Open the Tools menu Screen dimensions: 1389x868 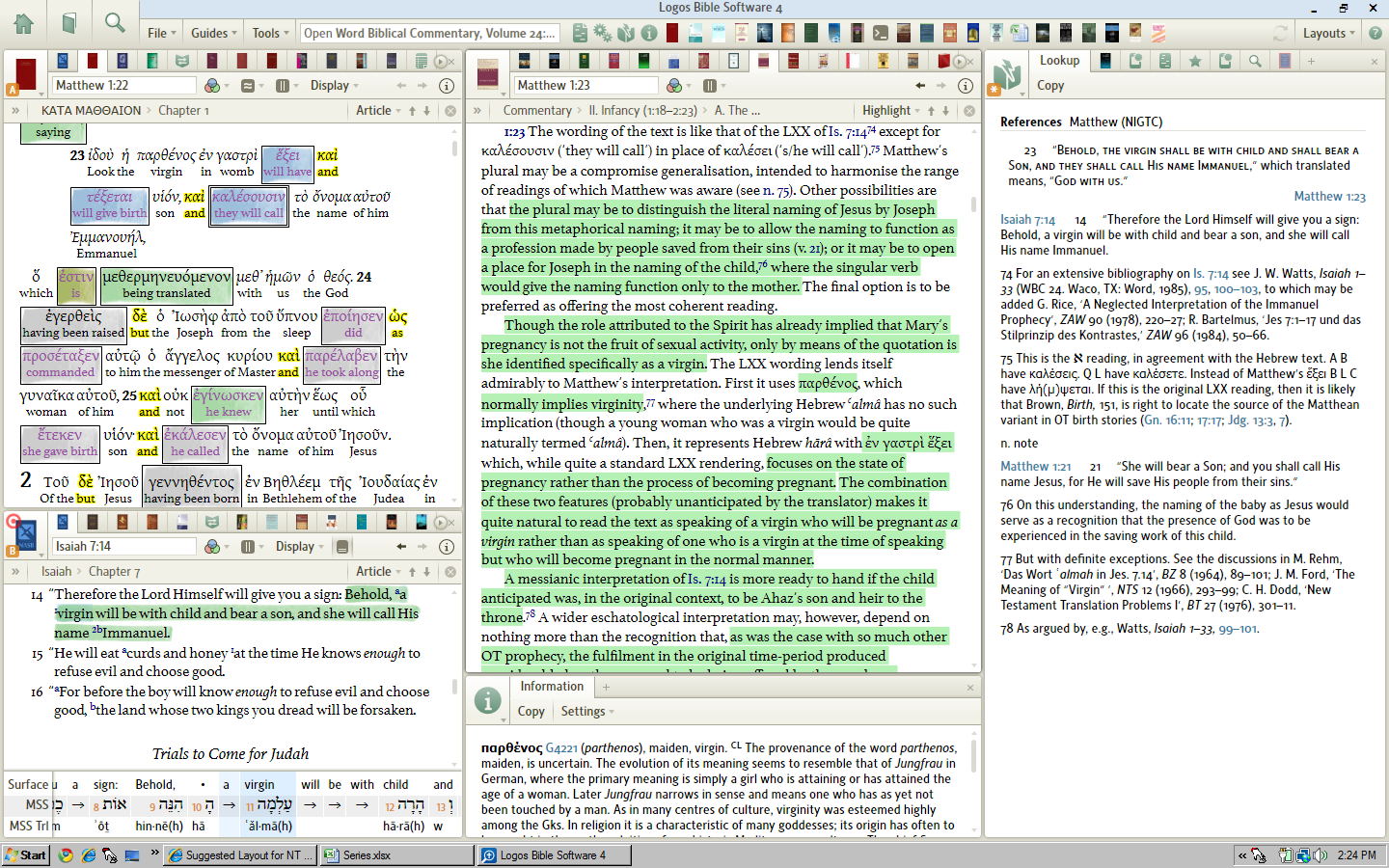[x=270, y=33]
